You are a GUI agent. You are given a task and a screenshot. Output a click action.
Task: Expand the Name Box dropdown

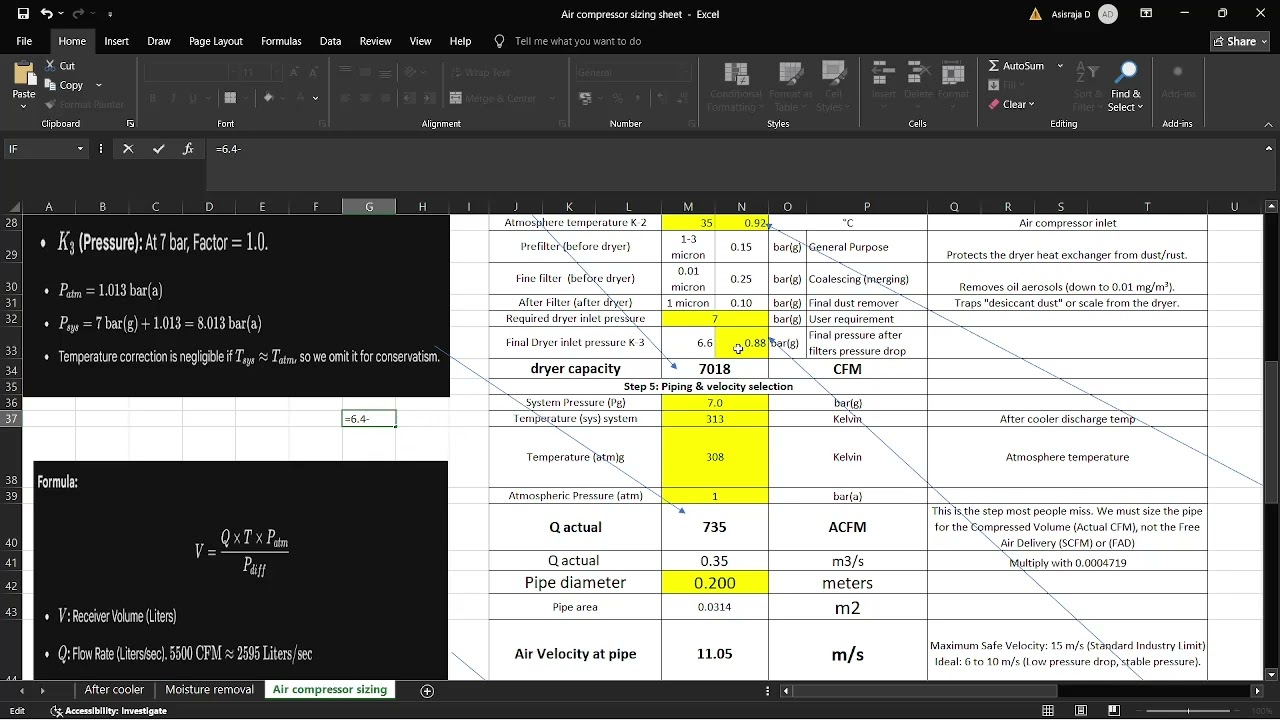80,149
